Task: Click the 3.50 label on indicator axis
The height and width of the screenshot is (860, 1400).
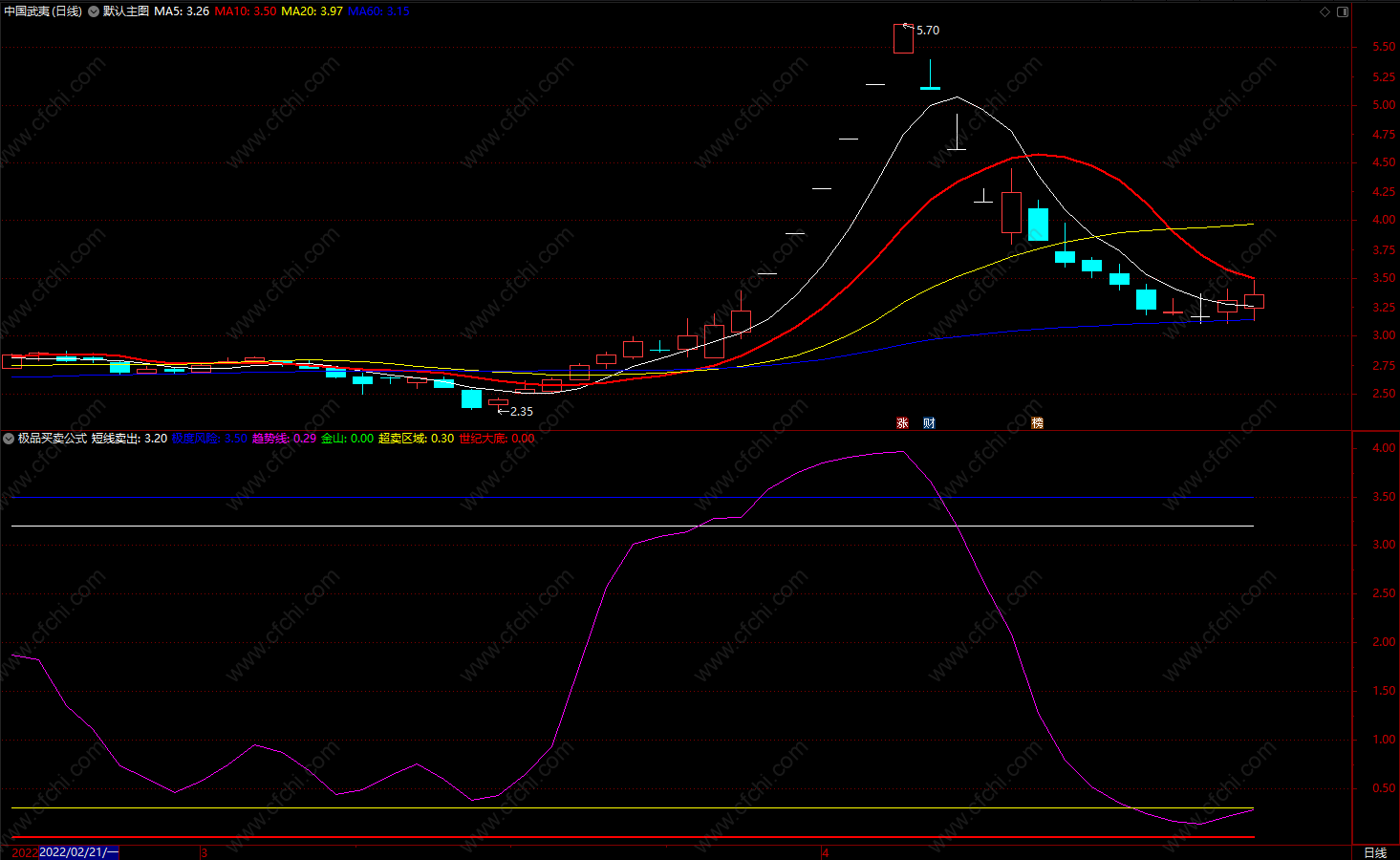Action: coord(1384,497)
